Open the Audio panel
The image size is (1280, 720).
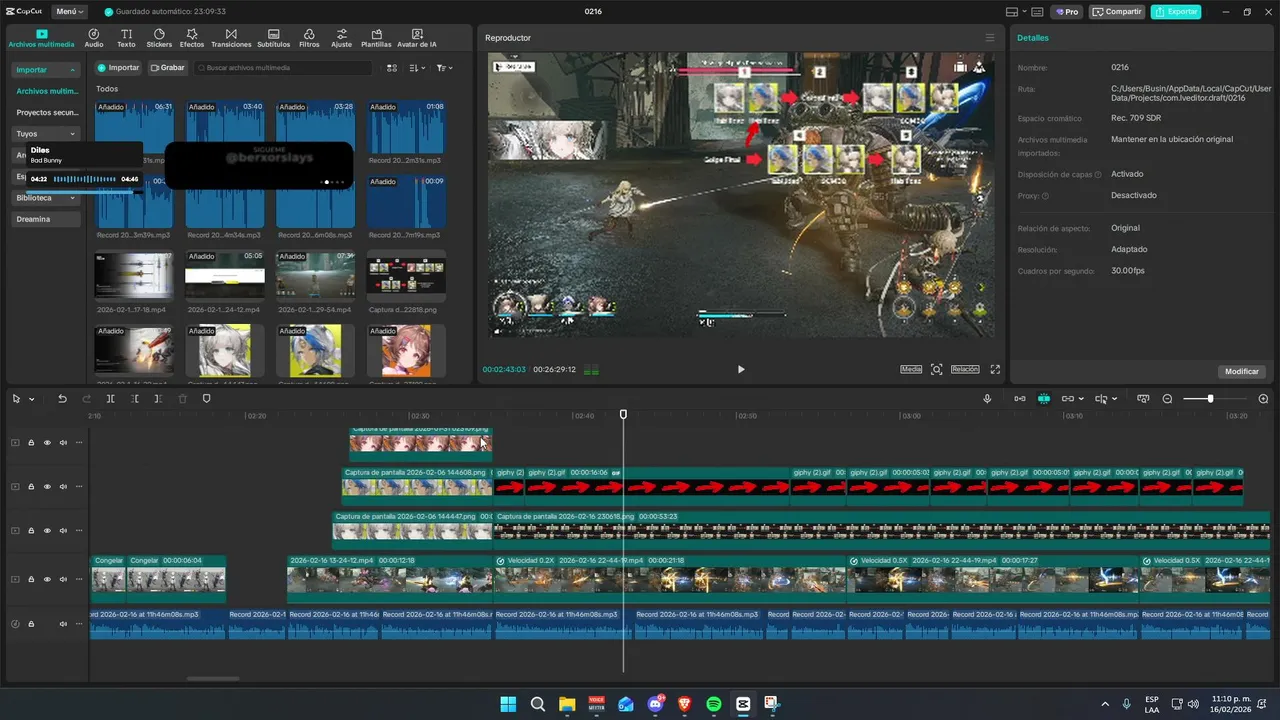(x=94, y=38)
